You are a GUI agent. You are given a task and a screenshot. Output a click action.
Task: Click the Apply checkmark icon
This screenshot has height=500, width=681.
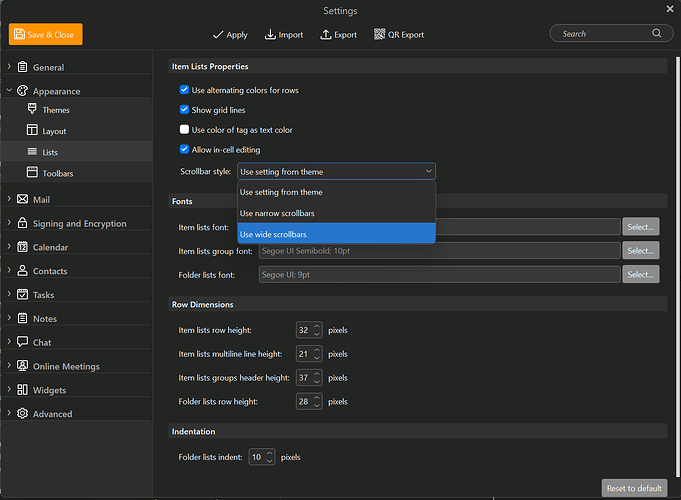pyautogui.click(x=218, y=35)
